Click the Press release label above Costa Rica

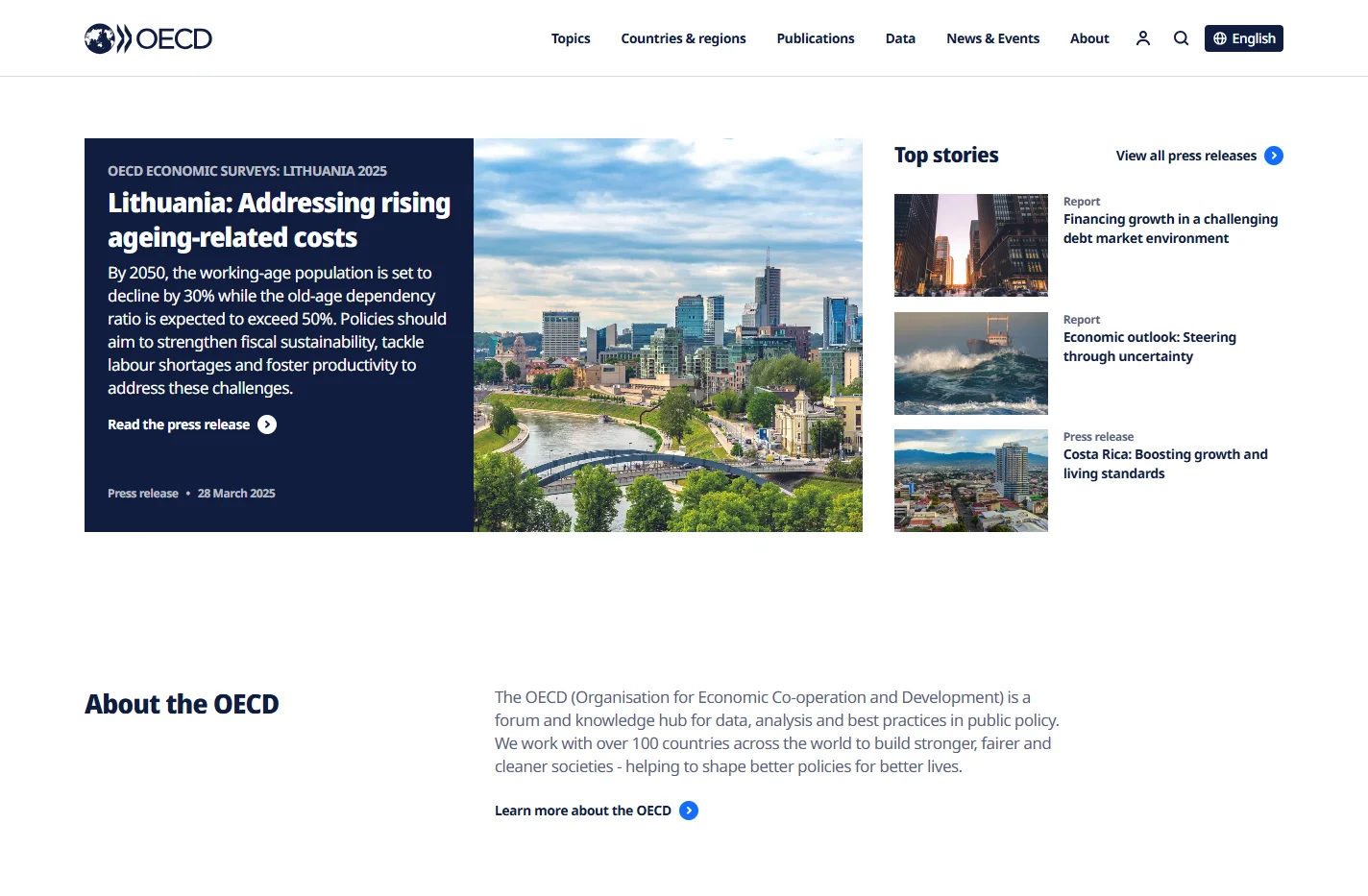(x=1098, y=437)
